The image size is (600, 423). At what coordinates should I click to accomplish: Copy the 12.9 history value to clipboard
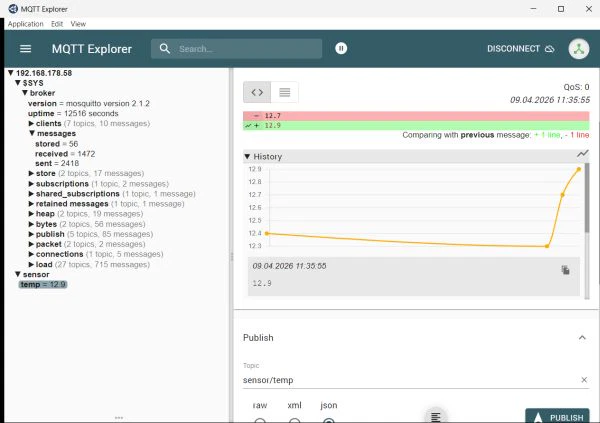565,270
